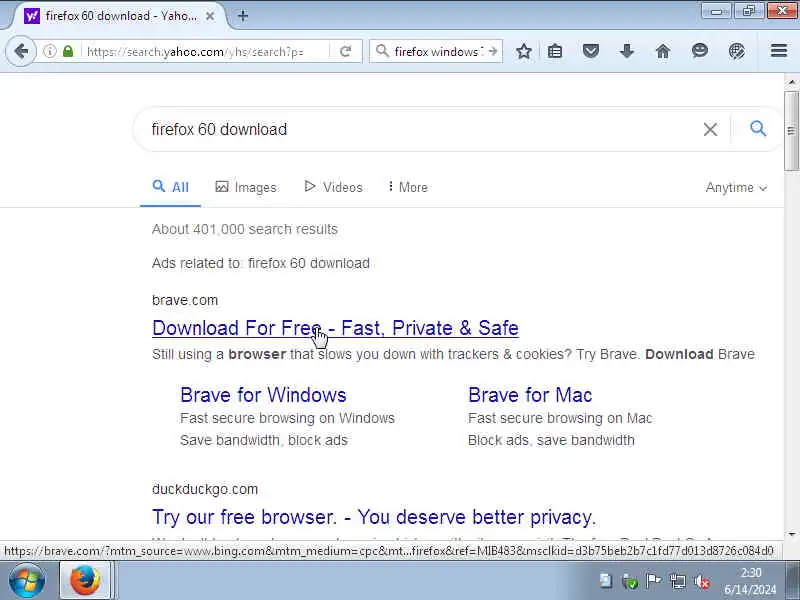Show bookmarks list from the toolbar
This screenshot has height=600, width=800.
[555, 51]
